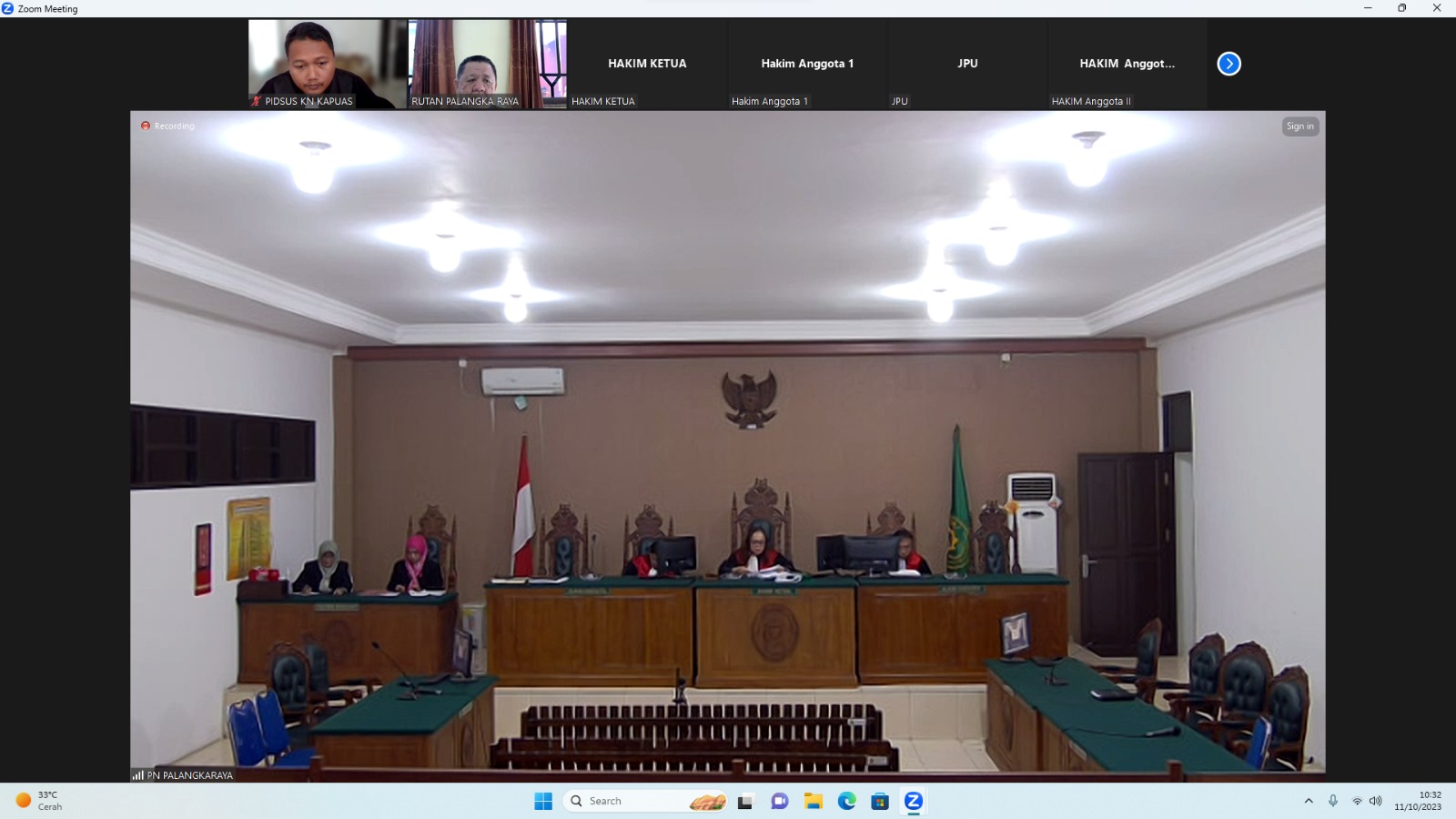Select the Hakim Anggota 1 participant tile
The width and height of the screenshot is (1456, 819).
(x=807, y=64)
